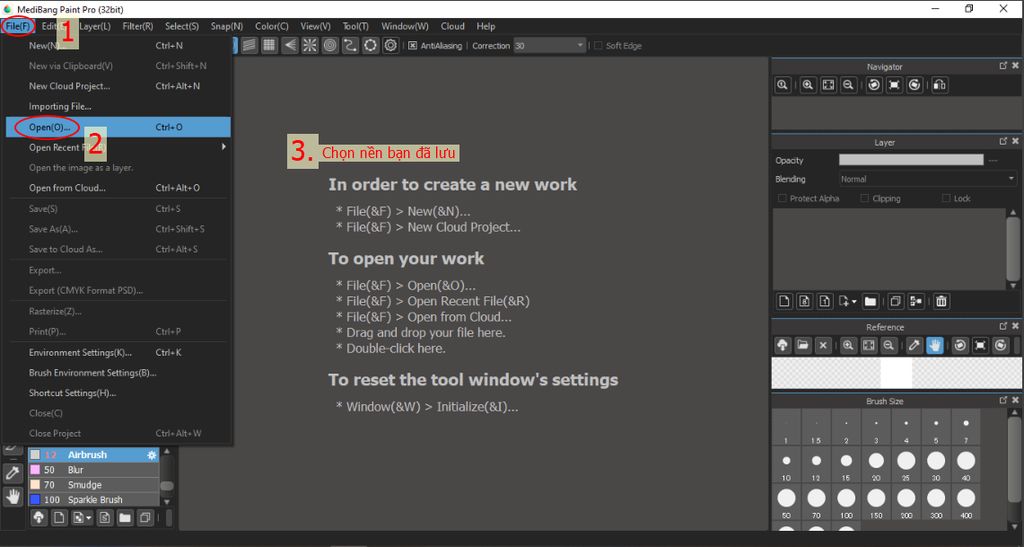
Task: Select the grid cross snap icon
Action: pyautogui.click(x=269, y=45)
